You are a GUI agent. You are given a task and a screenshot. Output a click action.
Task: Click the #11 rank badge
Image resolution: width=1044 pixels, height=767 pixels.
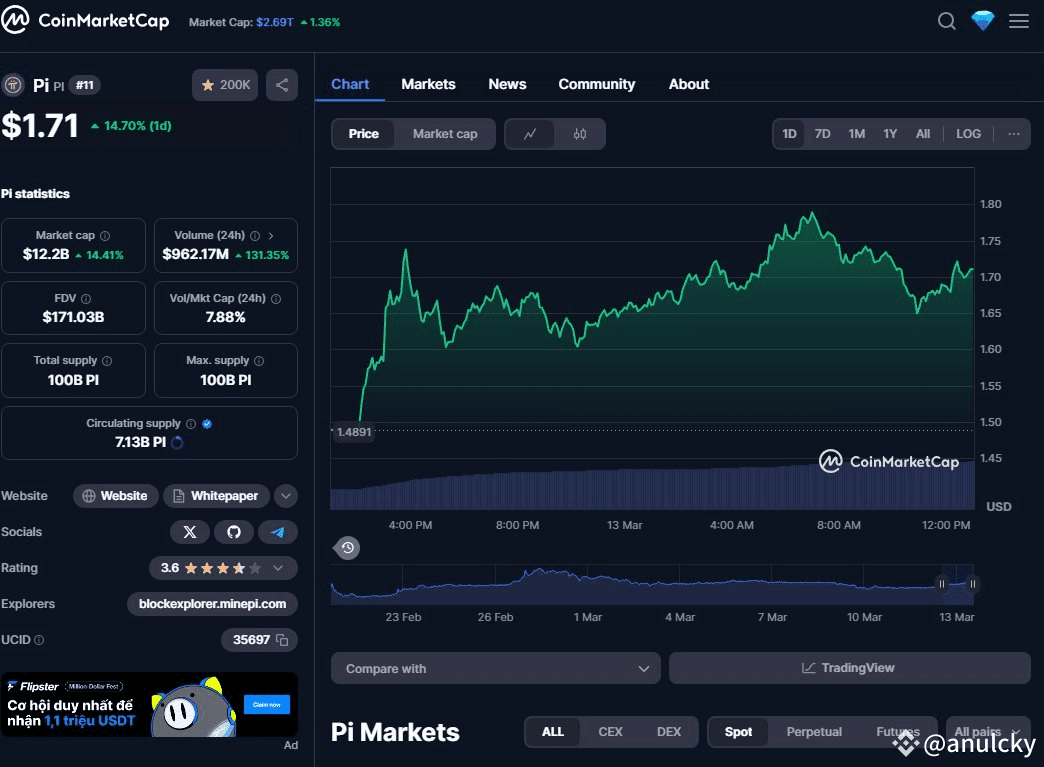(x=85, y=85)
